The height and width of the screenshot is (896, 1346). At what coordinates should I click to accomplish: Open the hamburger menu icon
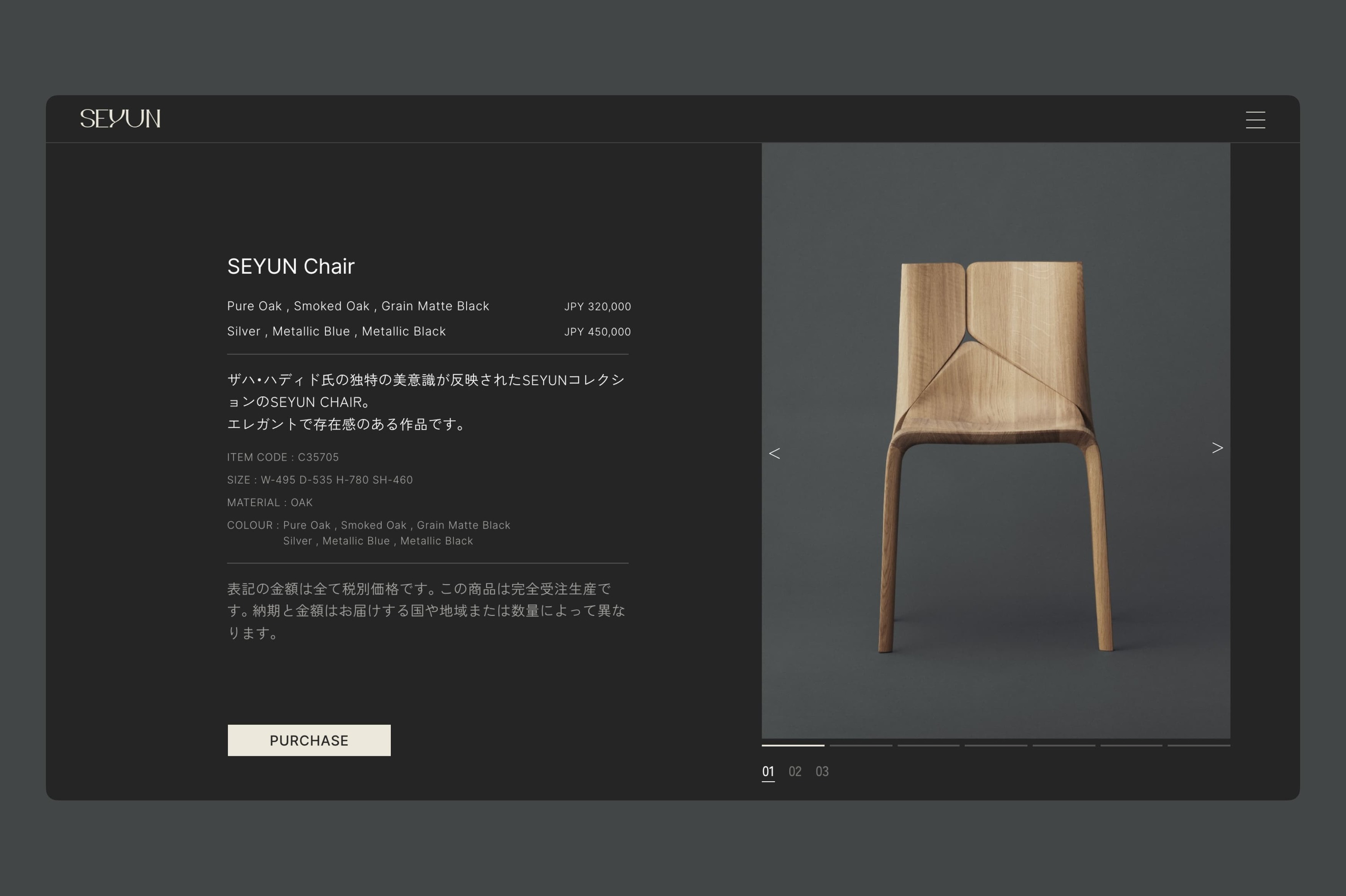tap(1255, 120)
